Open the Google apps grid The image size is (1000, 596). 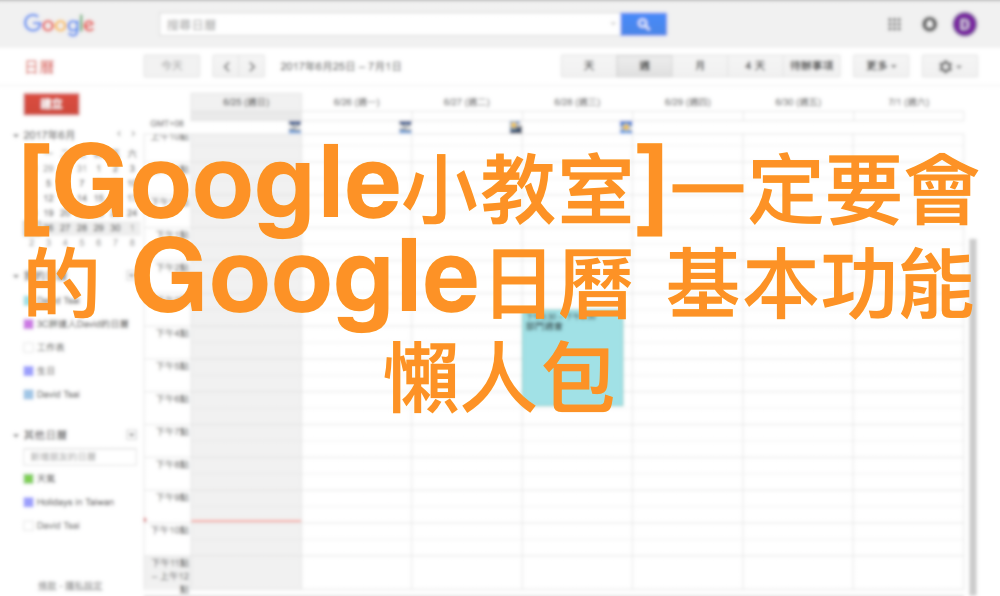point(895,24)
